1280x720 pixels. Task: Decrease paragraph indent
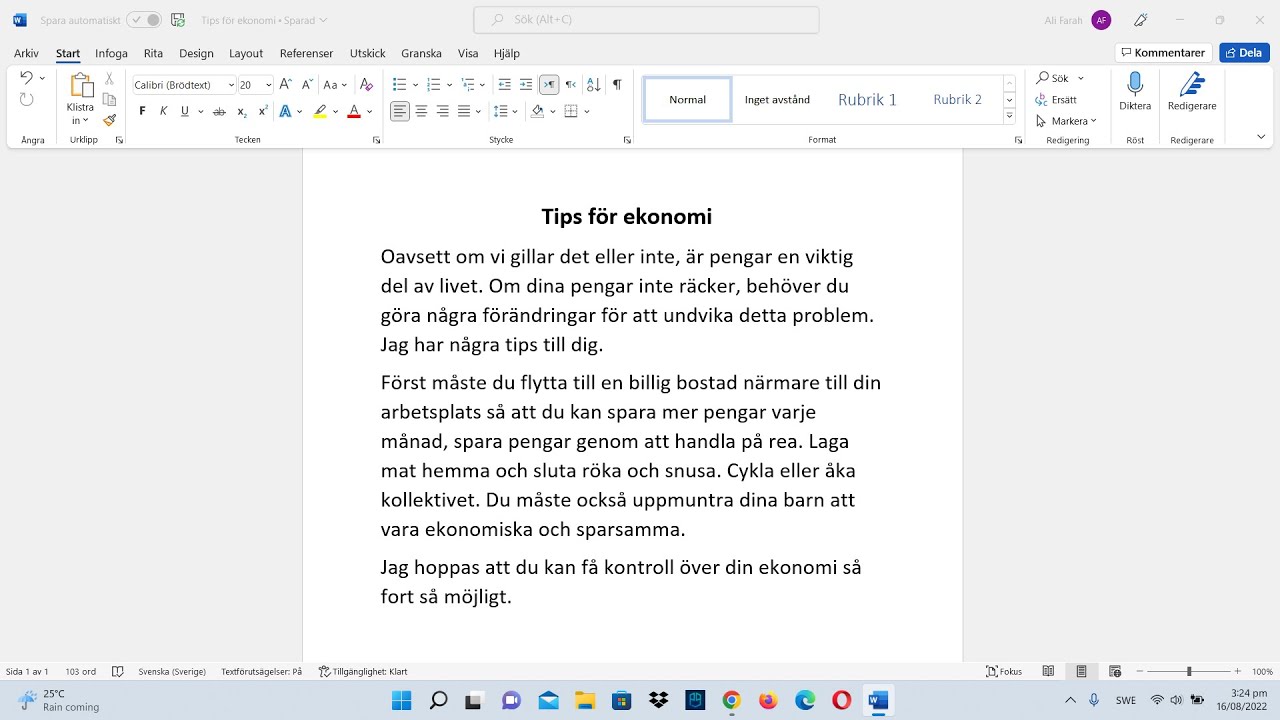tap(504, 85)
